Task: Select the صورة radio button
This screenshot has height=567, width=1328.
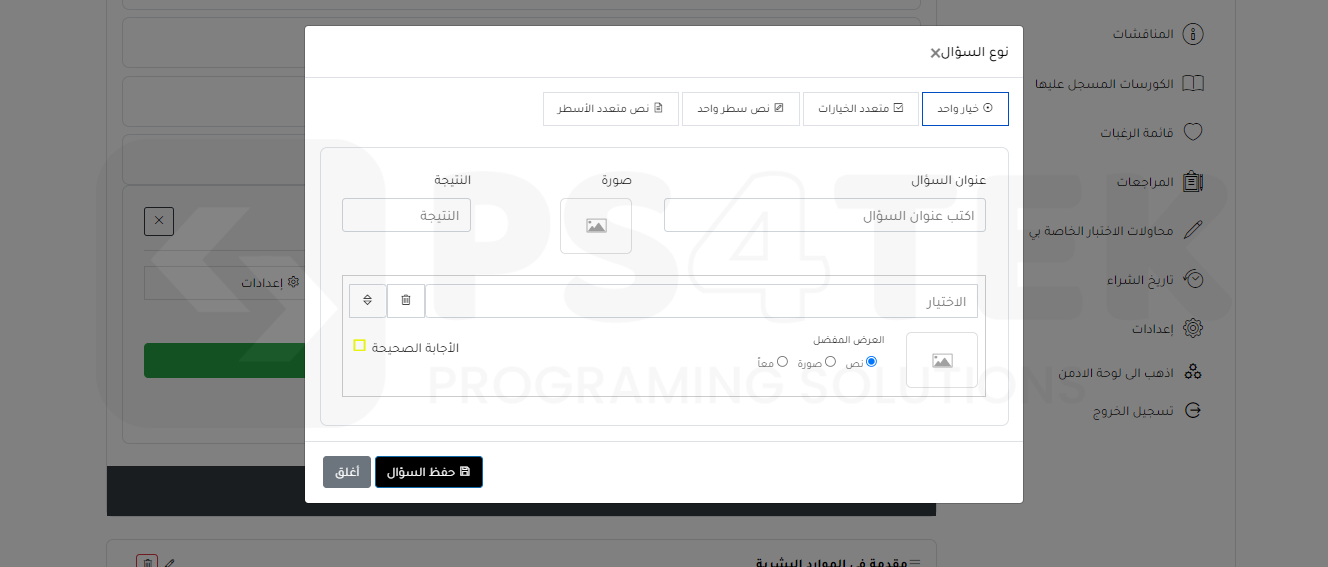Action: click(x=830, y=362)
